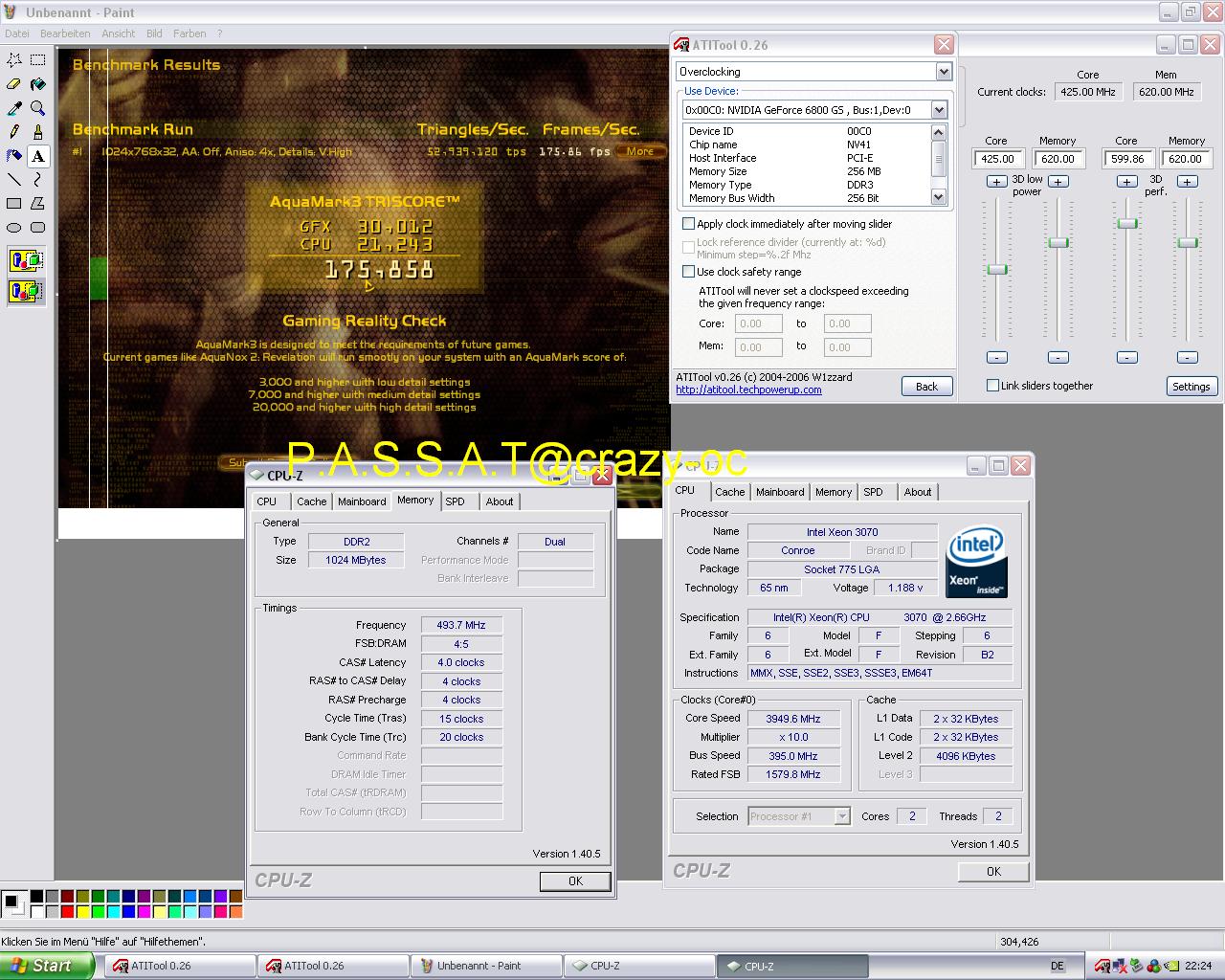Click the Intel Xeon logo in CPU-Z
The width and height of the screenshot is (1225, 980).
(976, 562)
